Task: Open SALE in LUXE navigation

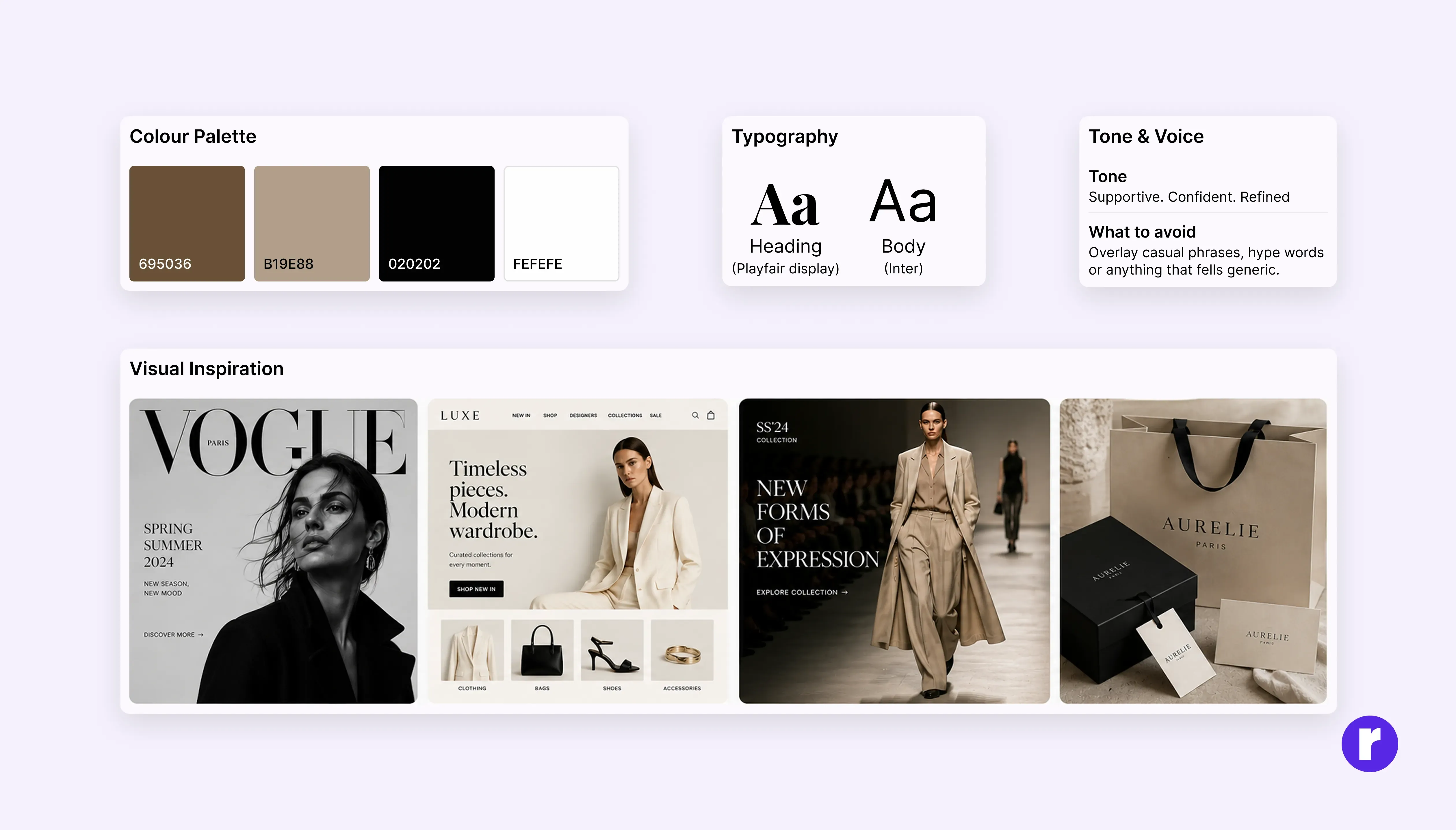Action: coord(655,416)
